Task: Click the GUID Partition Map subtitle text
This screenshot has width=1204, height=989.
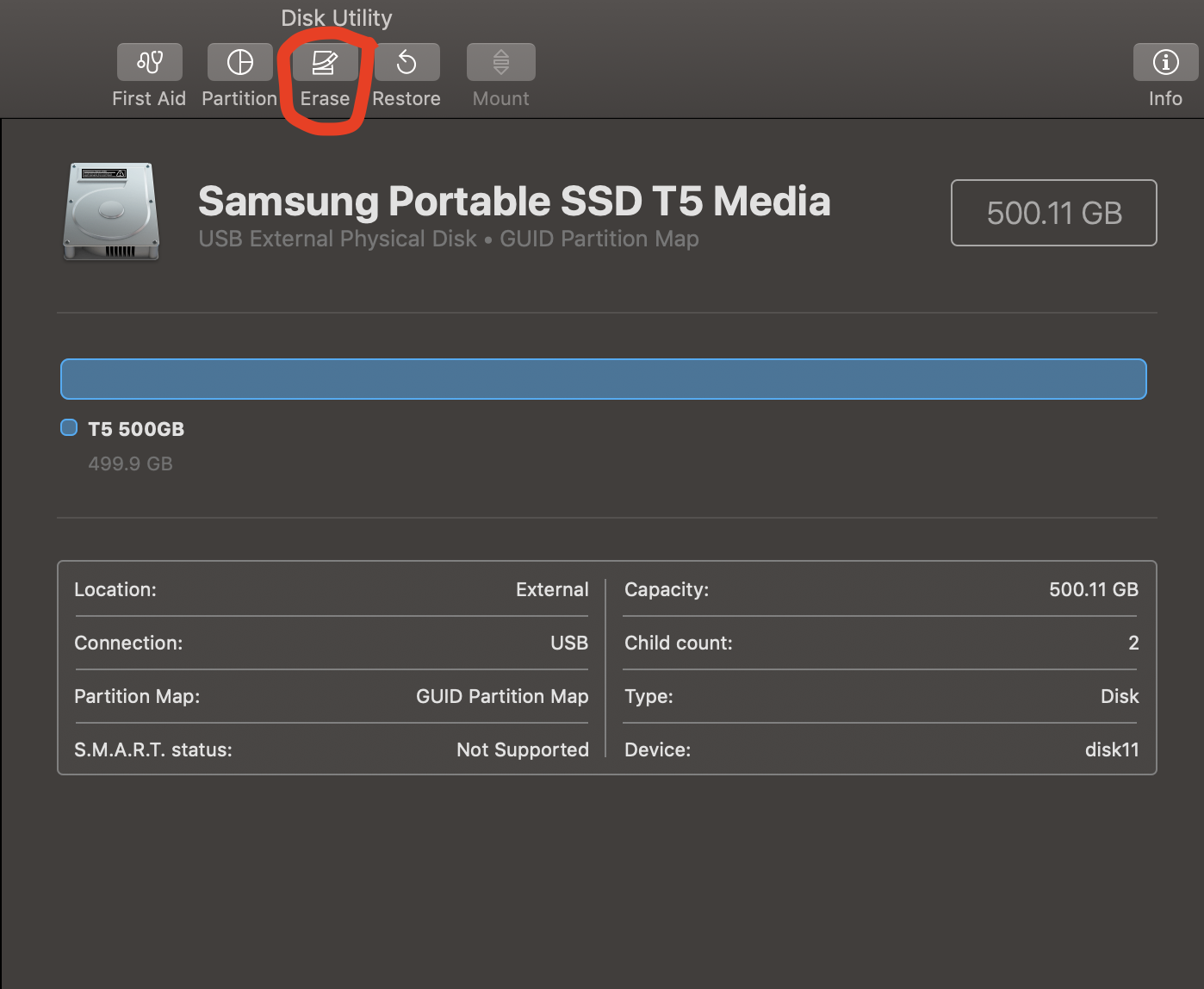Action: [599, 239]
